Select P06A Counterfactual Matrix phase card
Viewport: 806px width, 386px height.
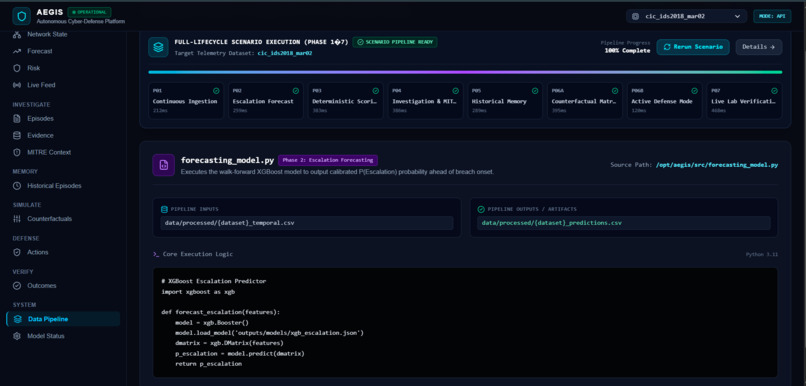click(585, 101)
